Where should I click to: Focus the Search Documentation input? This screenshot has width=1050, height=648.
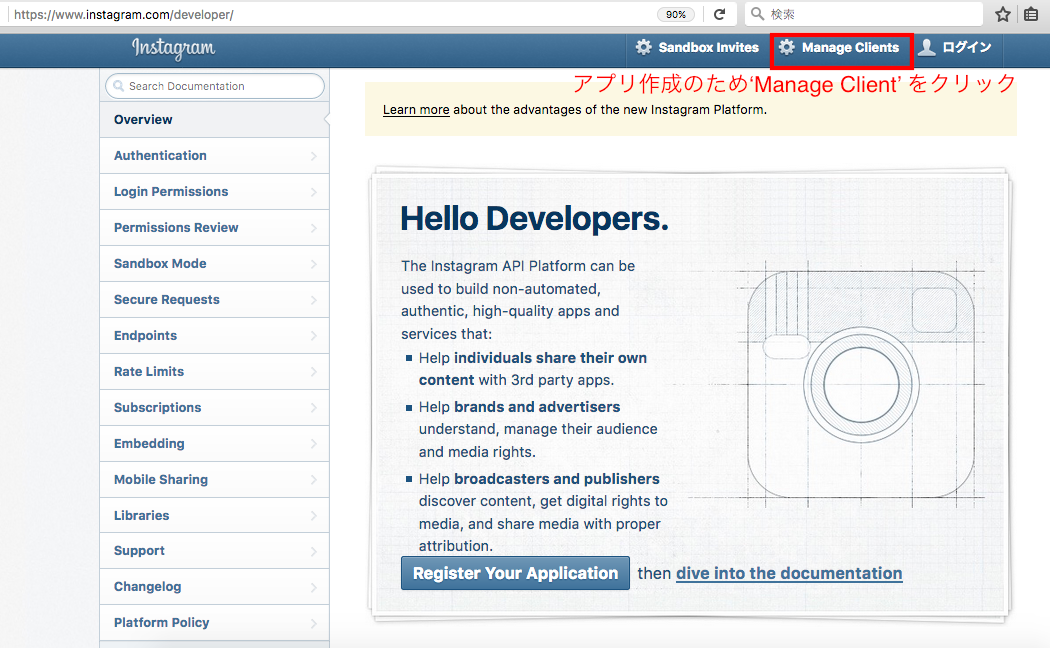pyautogui.click(x=215, y=86)
